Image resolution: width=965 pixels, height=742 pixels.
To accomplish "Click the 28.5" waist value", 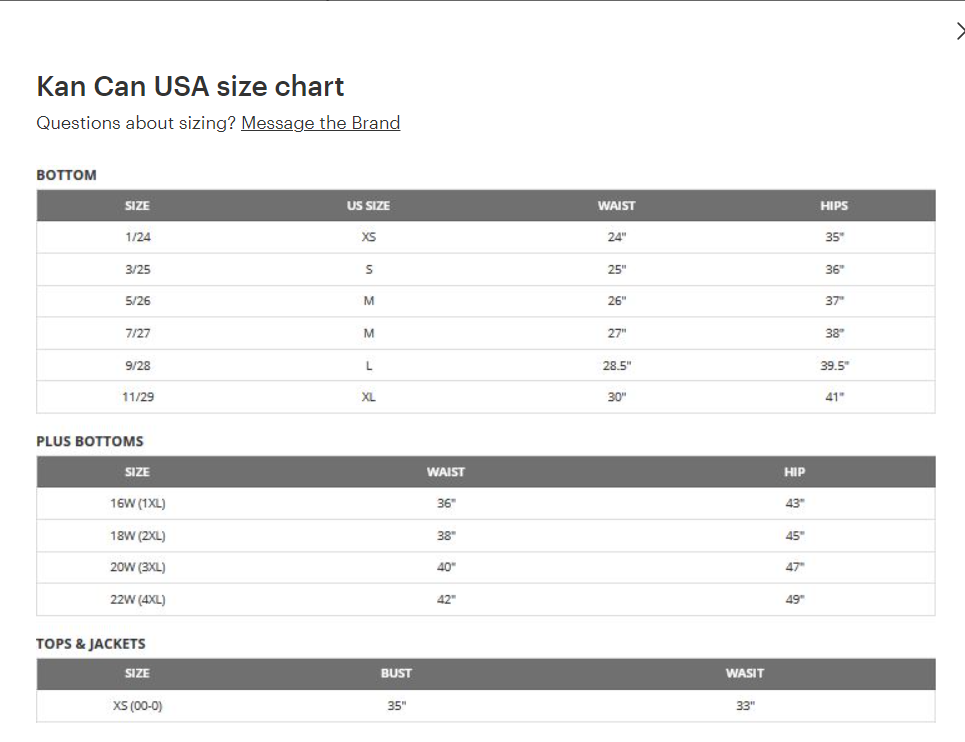I will [x=616, y=365].
